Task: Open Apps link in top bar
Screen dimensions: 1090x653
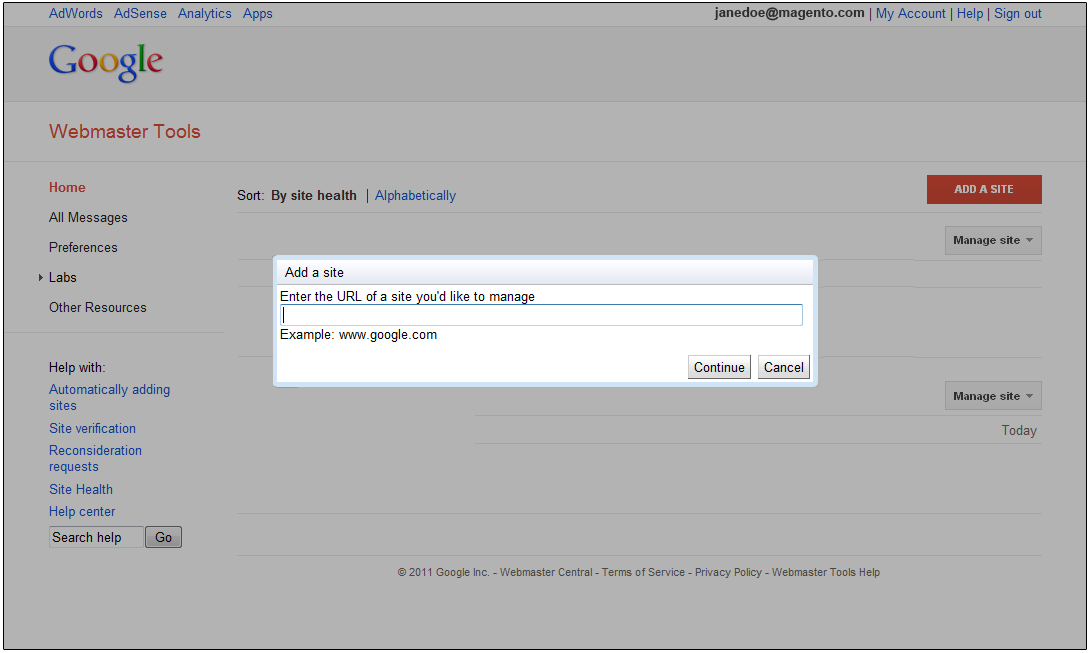Action: [257, 13]
